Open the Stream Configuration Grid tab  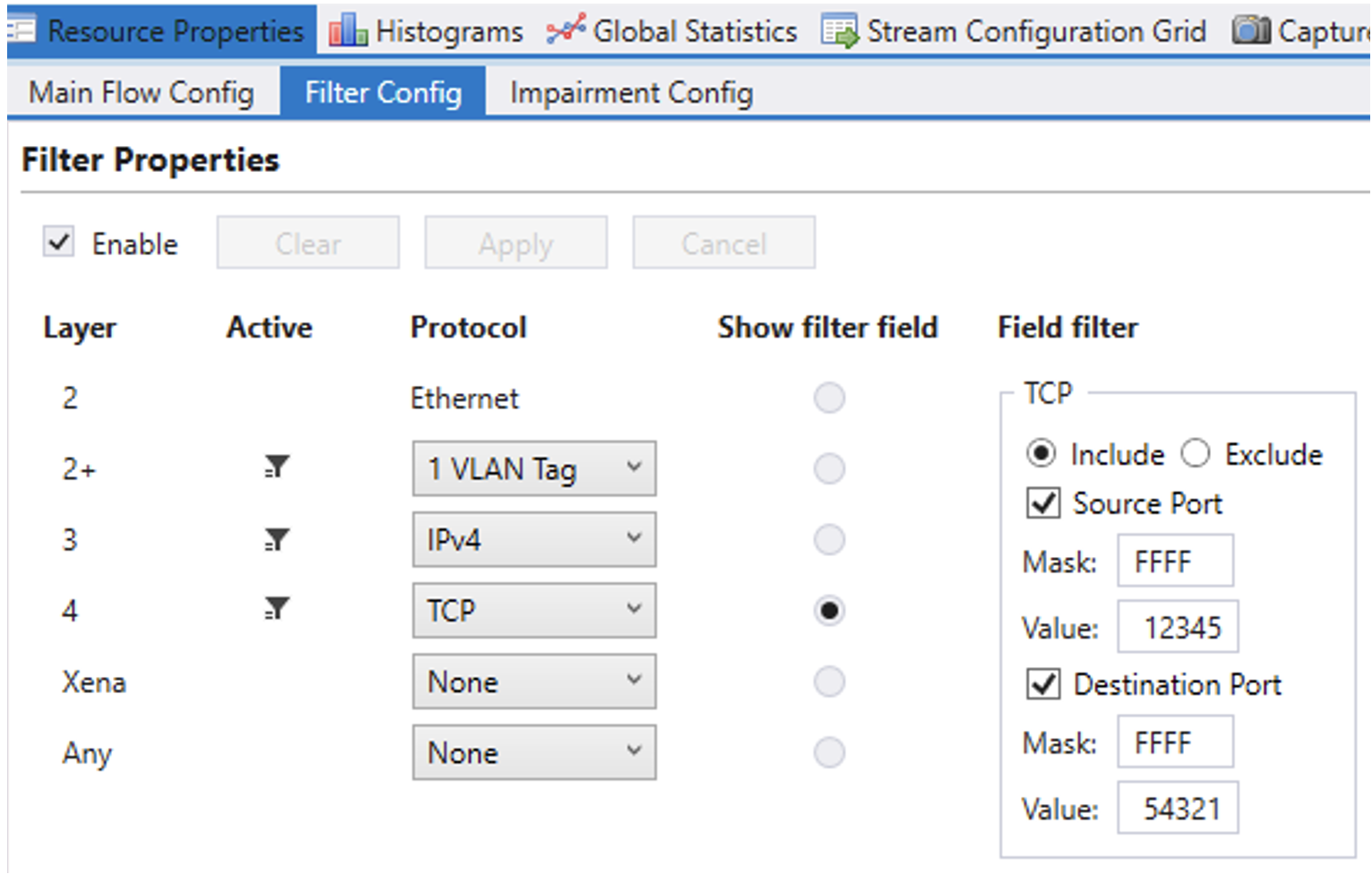pos(1014,31)
